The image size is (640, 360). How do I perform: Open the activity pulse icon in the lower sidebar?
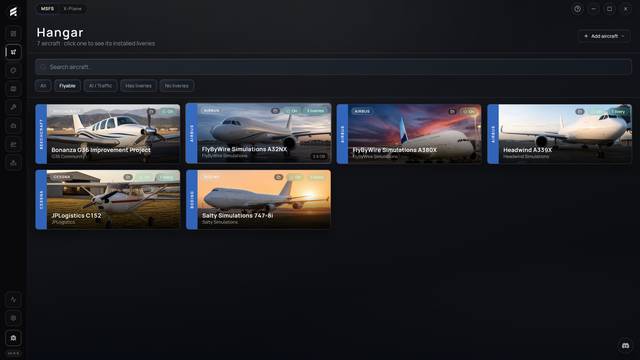point(13,300)
